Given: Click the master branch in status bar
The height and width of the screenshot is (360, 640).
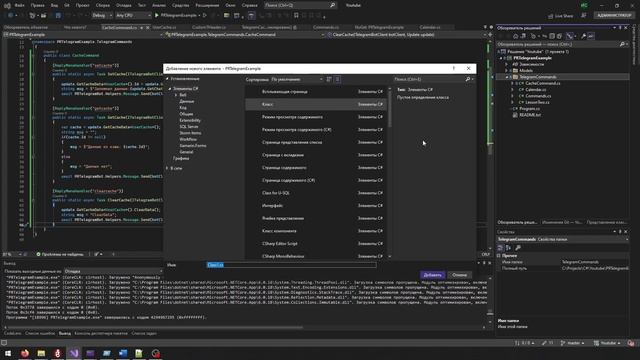Looking at the screenshot, I should tap(573, 343).
